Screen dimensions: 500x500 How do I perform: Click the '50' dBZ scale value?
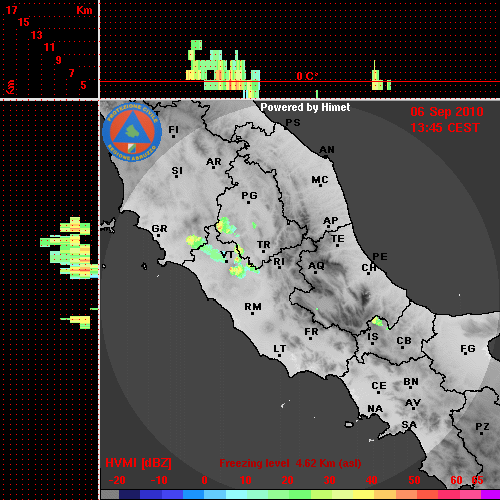(x=414, y=480)
